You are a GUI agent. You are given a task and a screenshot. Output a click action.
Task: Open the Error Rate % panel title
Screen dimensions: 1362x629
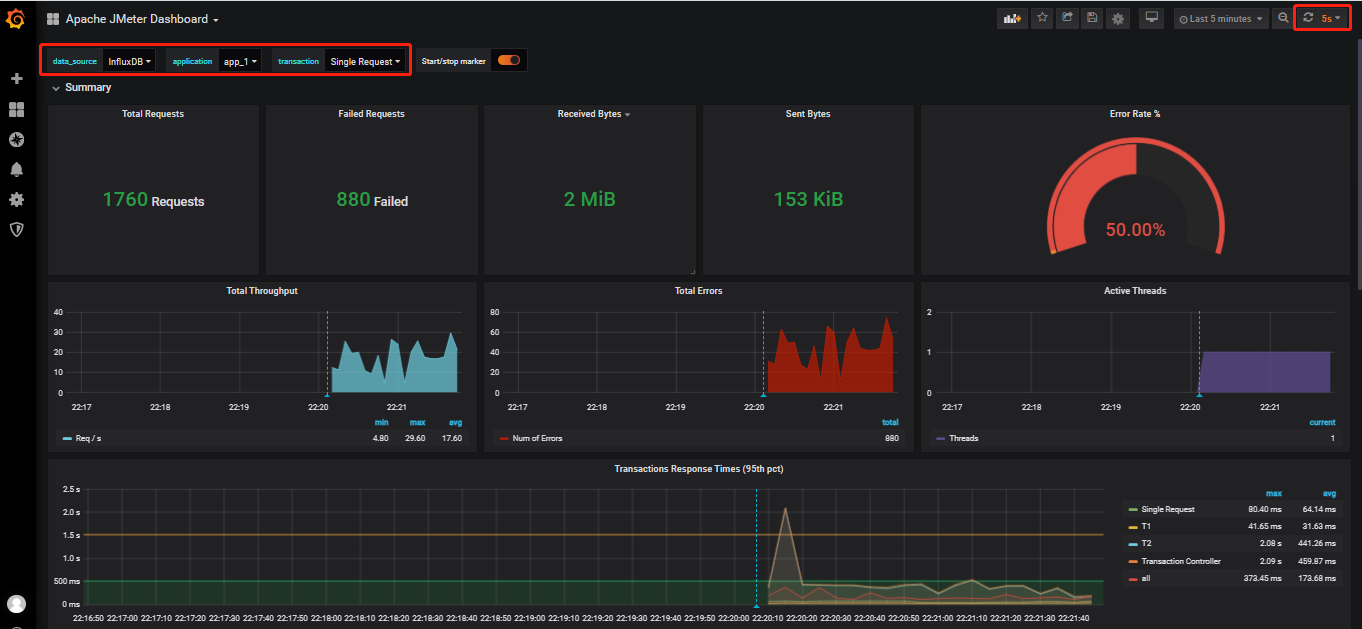pos(1135,114)
